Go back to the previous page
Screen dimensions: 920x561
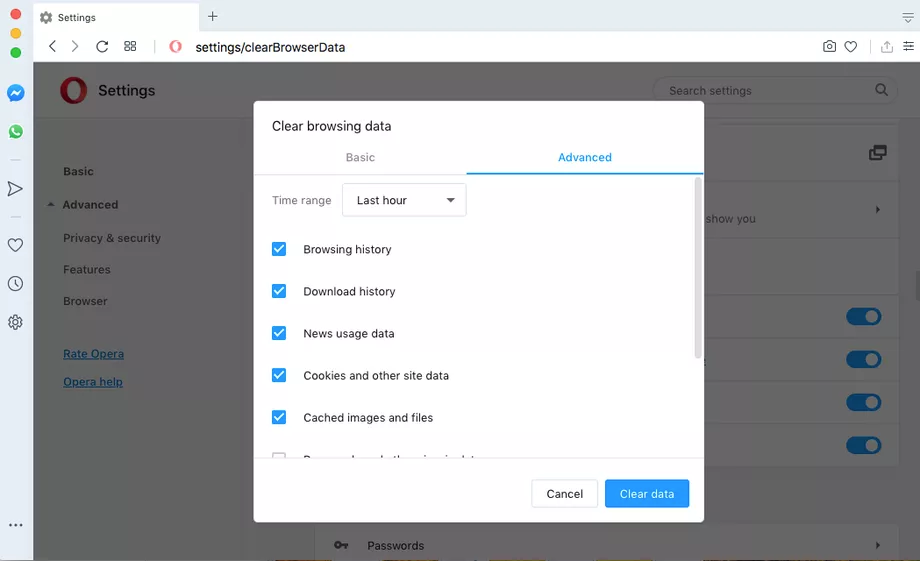click(x=52, y=46)
